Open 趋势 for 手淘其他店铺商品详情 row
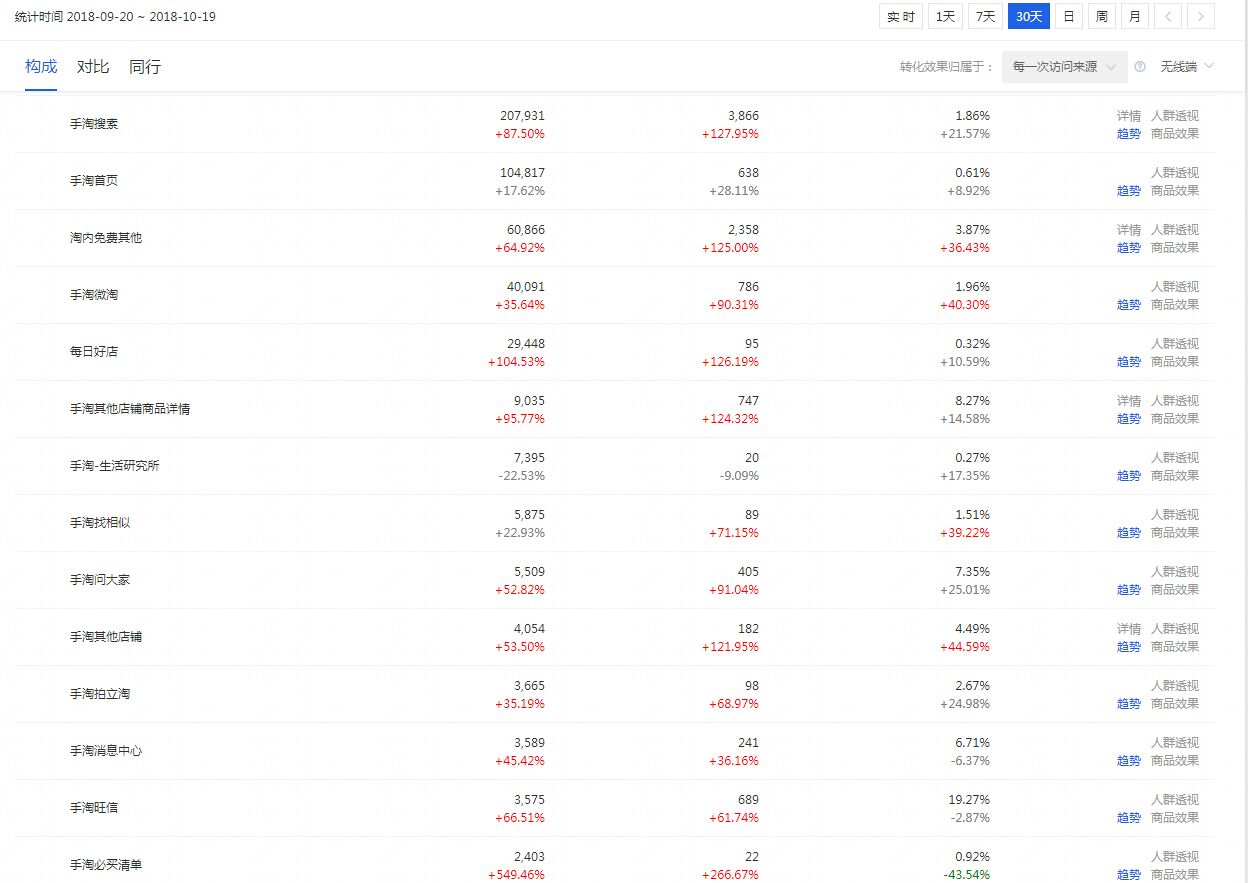 point(1129,419)
